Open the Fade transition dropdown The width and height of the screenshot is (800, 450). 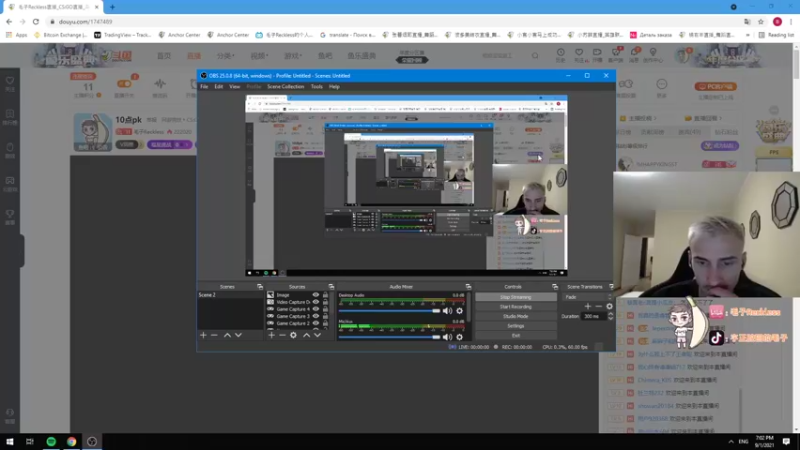coord(587,297)
